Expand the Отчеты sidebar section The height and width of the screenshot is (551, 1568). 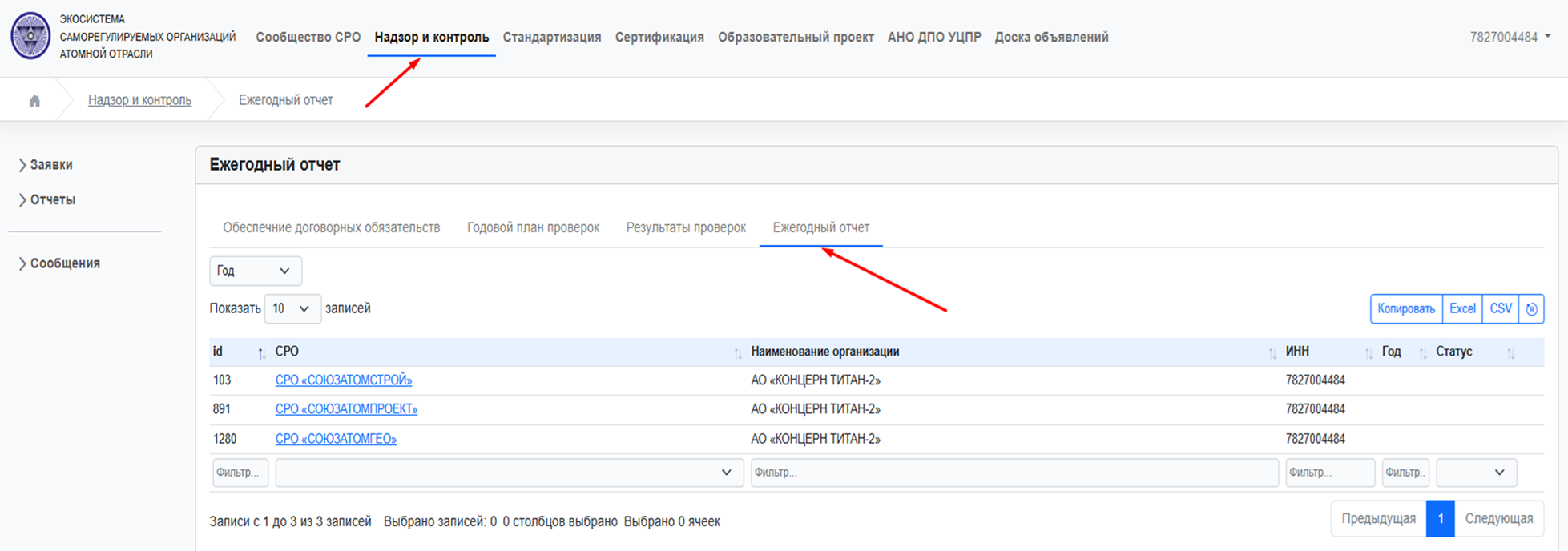[x=52, y=200]
